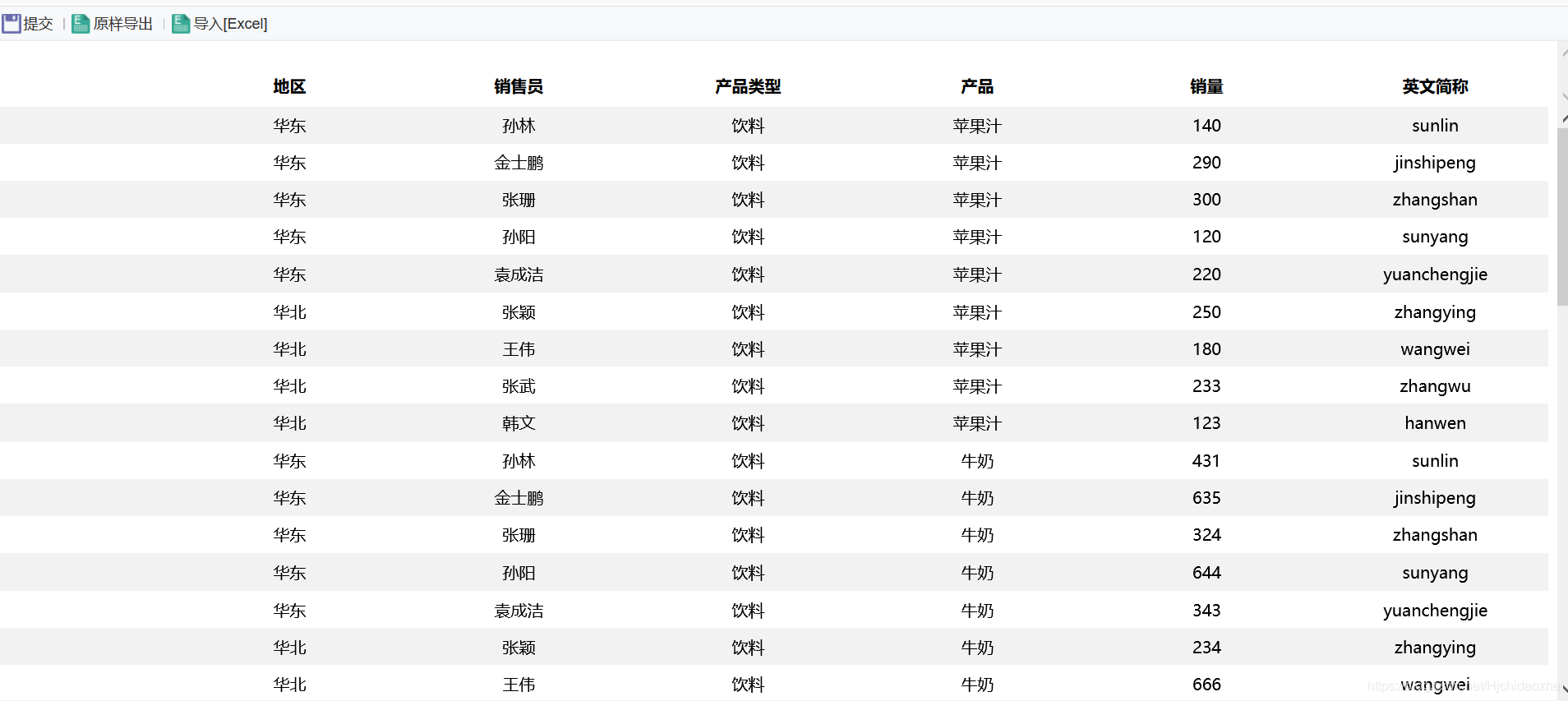Select the sales value 324
1568x701 pixels.
coord(1206,535)
